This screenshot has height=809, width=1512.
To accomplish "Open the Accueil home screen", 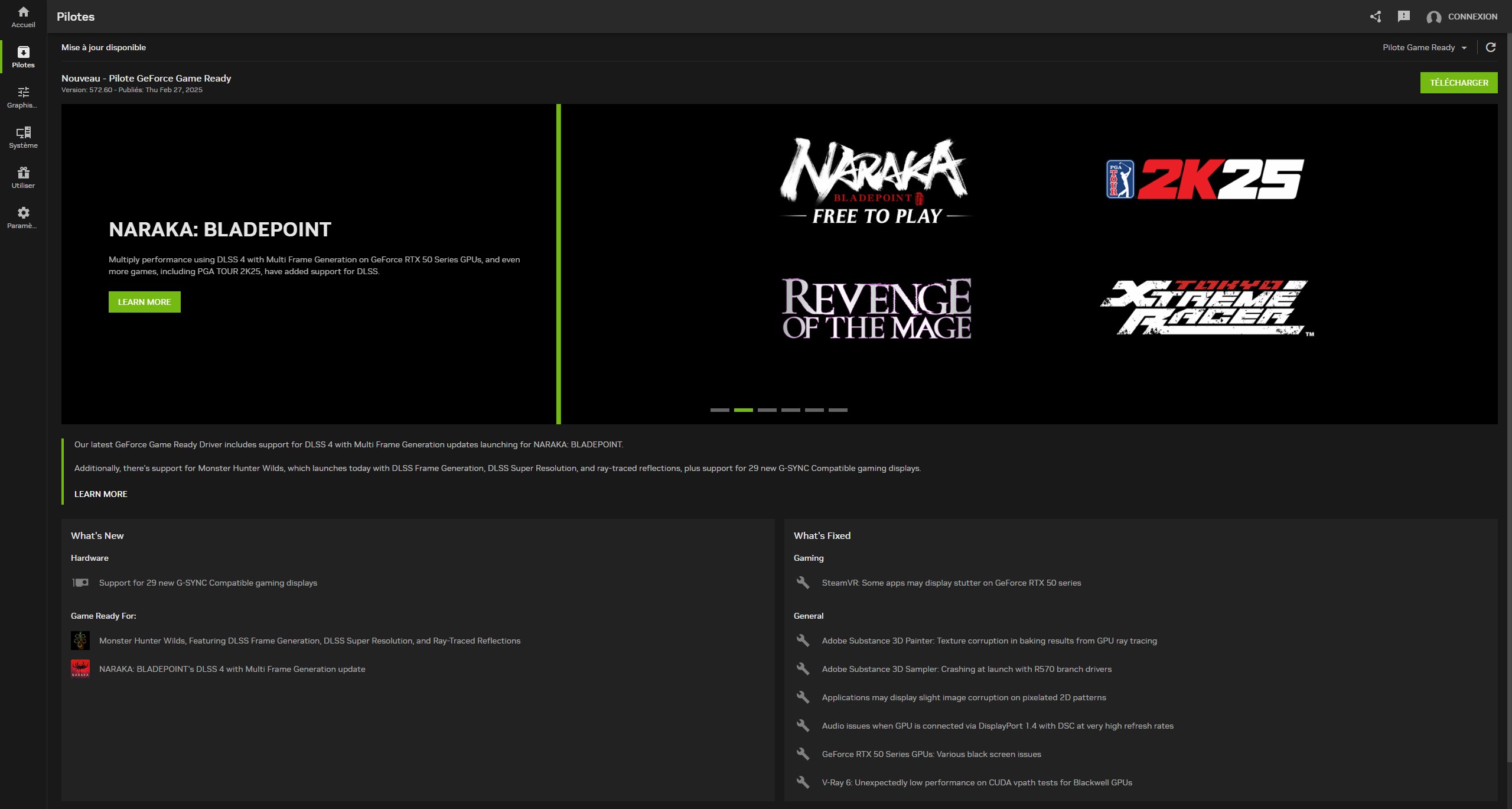I will 23,17.
